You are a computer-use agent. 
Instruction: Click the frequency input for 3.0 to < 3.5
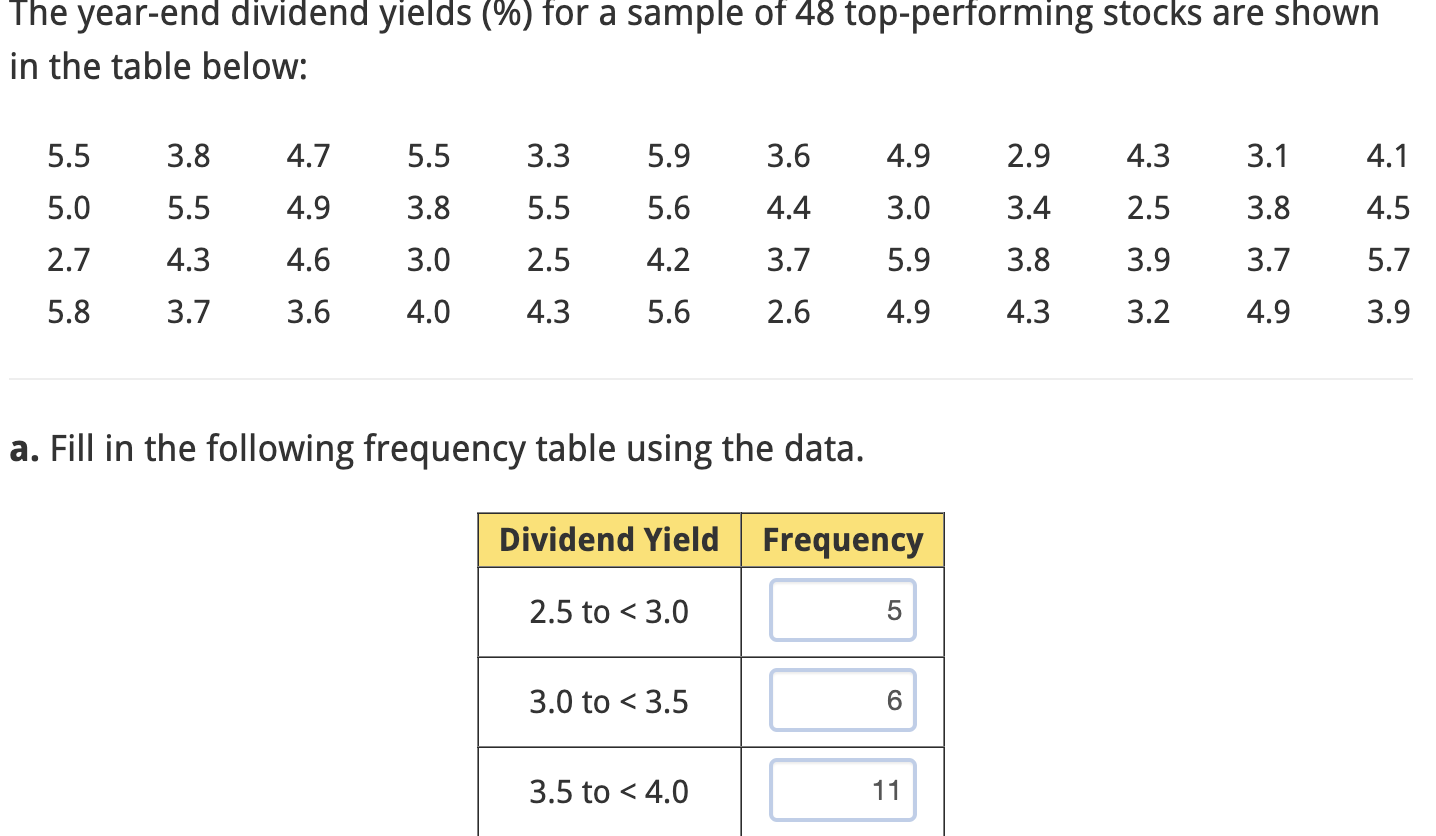pos(842,700)
